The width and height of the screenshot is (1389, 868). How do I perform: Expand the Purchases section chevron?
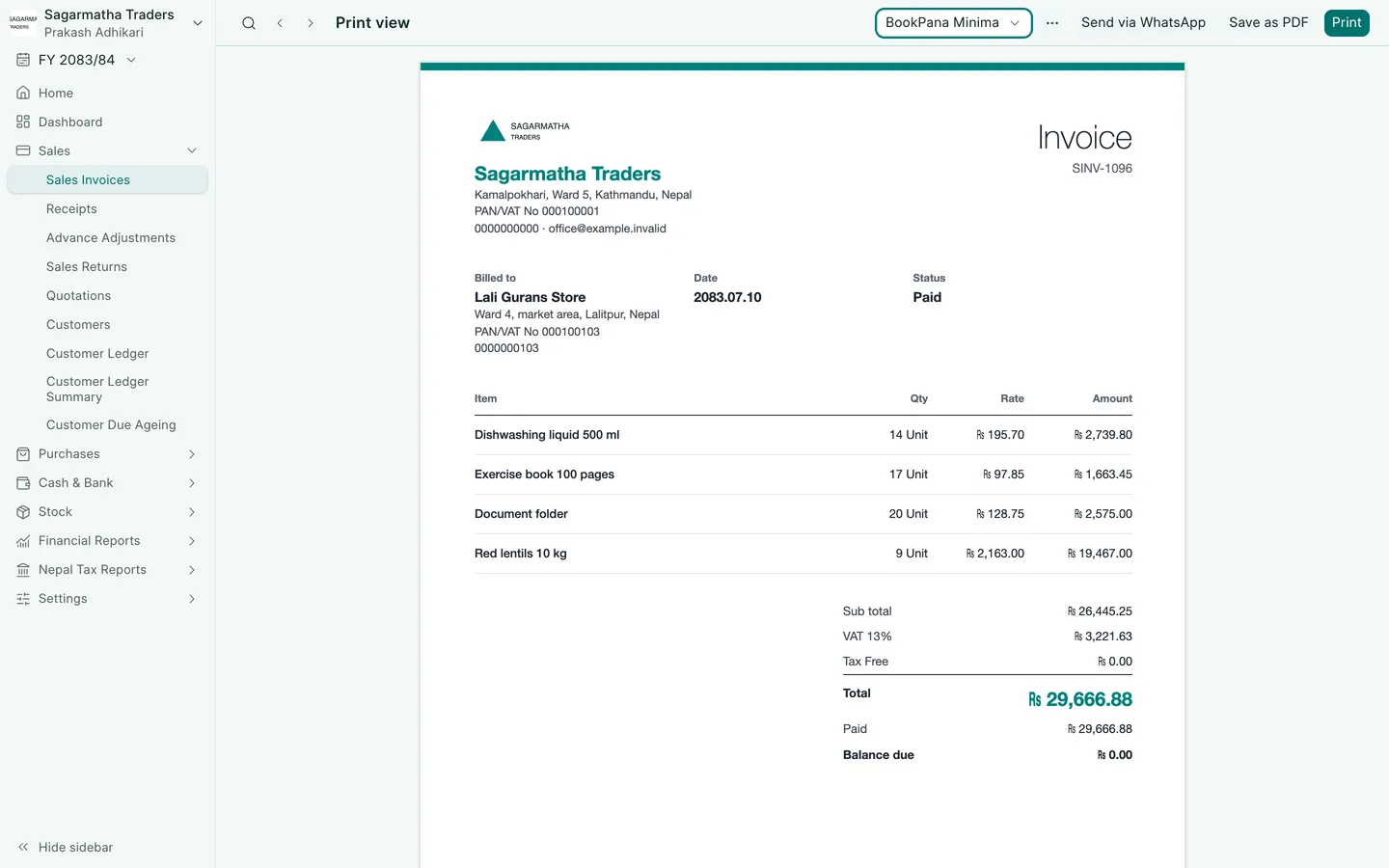pos(192,454)
